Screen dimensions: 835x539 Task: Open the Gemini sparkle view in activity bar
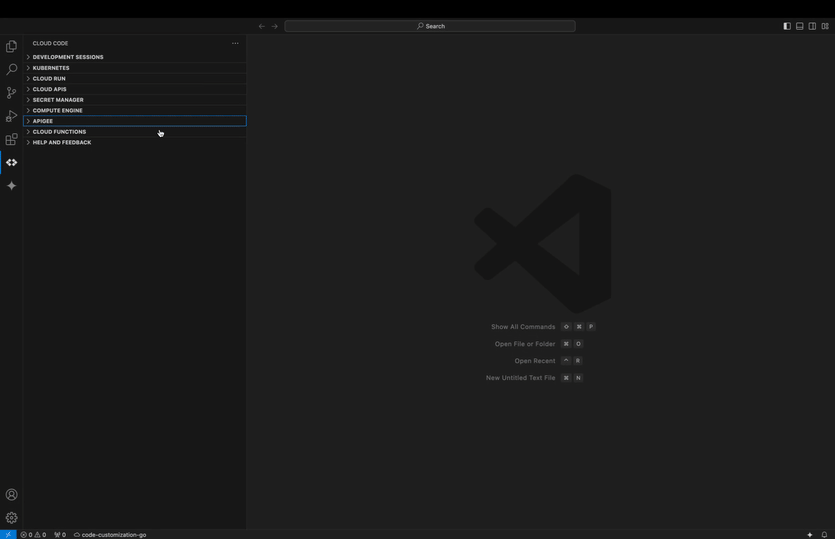11,186
